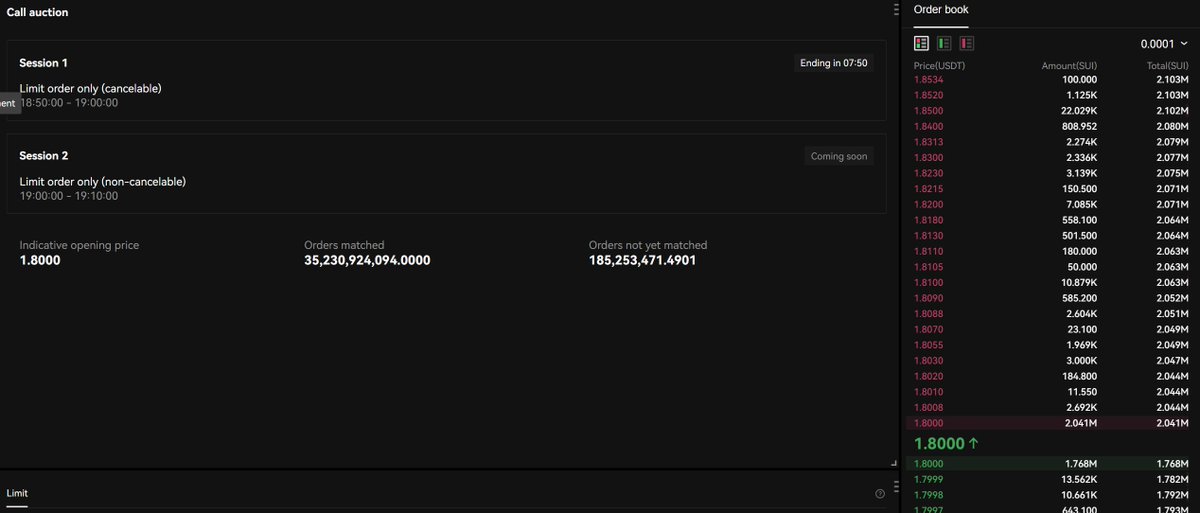The width and height of the screenshot is (1200, 513).
Task: Select the 1.8130 sell price
Action: pyautogui.click(x=928, y=235)
